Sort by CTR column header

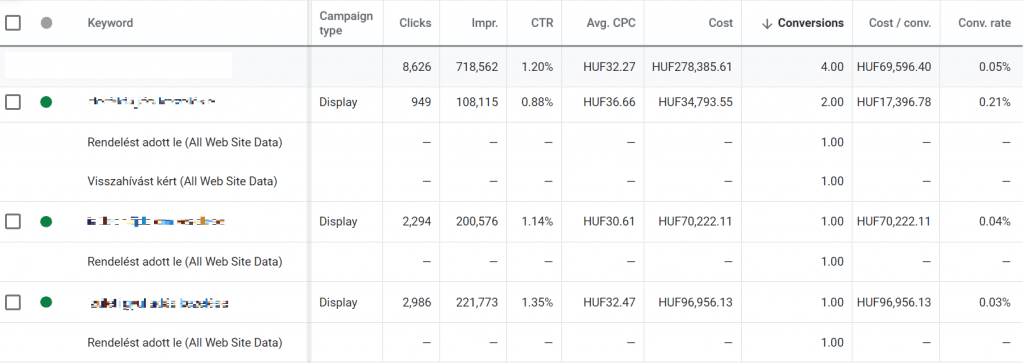click(542, 23)
